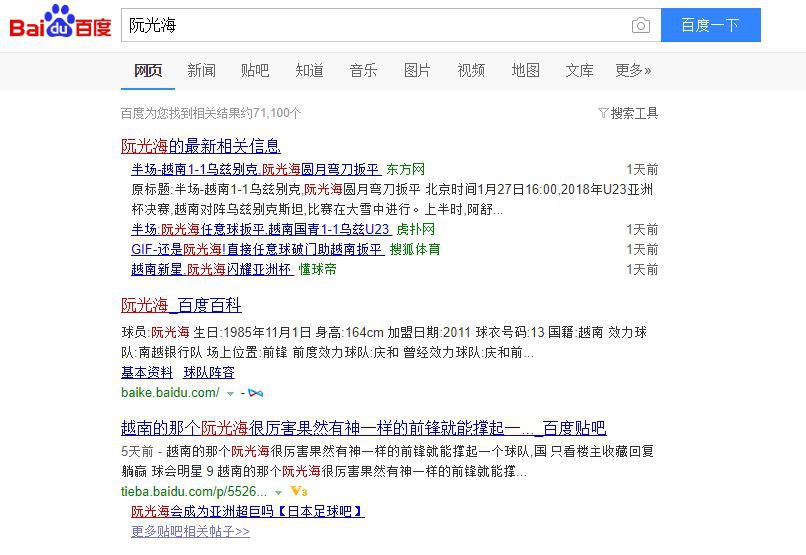The image size is (806, 555).
Task: Click the snapshot icon after baike.baidu.com
Action: coord(255,393)
